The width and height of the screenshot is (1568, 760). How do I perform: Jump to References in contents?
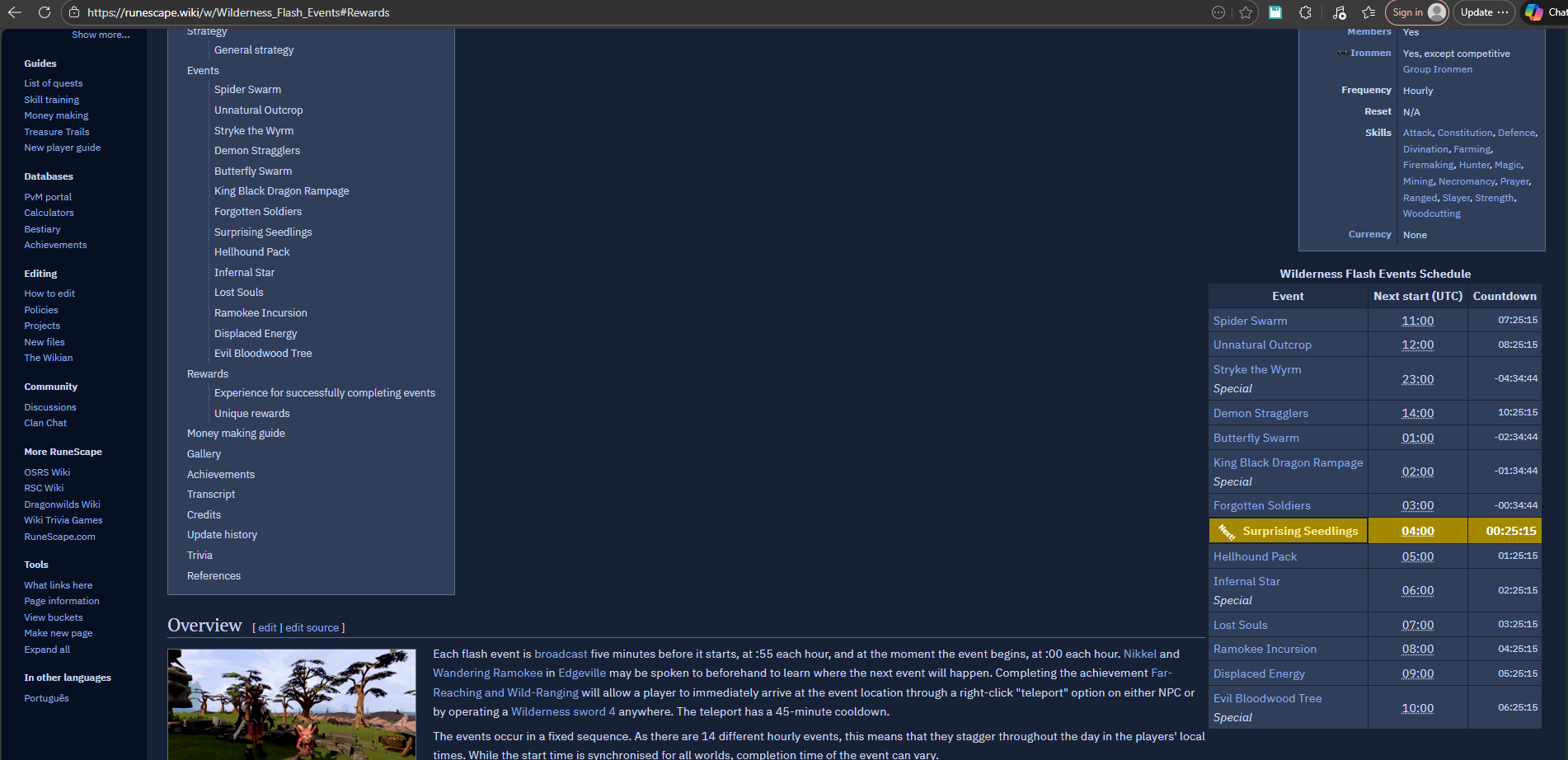pos(214,576)
